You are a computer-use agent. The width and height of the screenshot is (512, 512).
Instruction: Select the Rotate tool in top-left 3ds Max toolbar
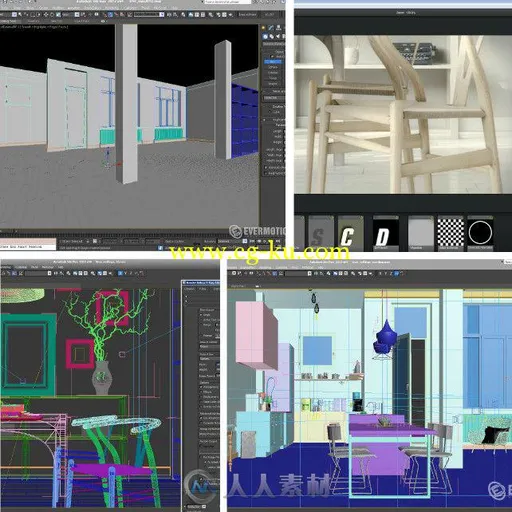[52, 15]
